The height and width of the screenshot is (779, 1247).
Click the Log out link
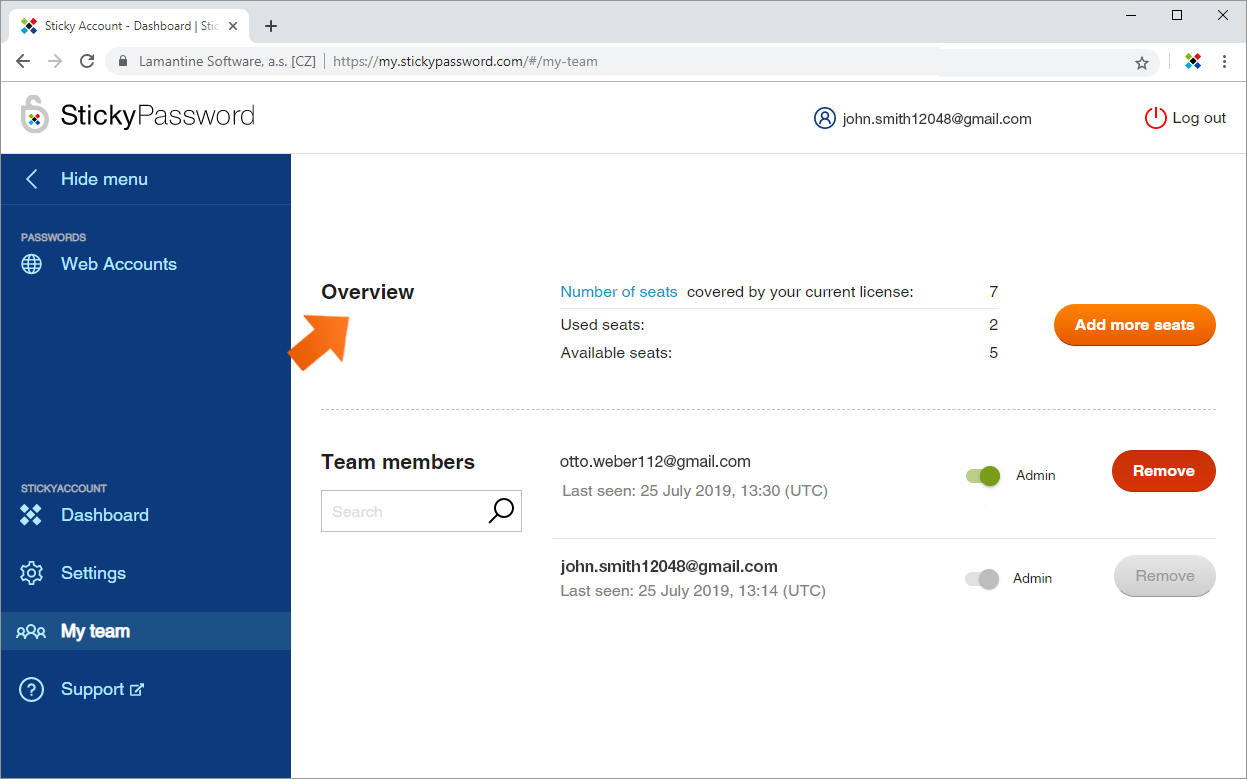pos(1199,118)
